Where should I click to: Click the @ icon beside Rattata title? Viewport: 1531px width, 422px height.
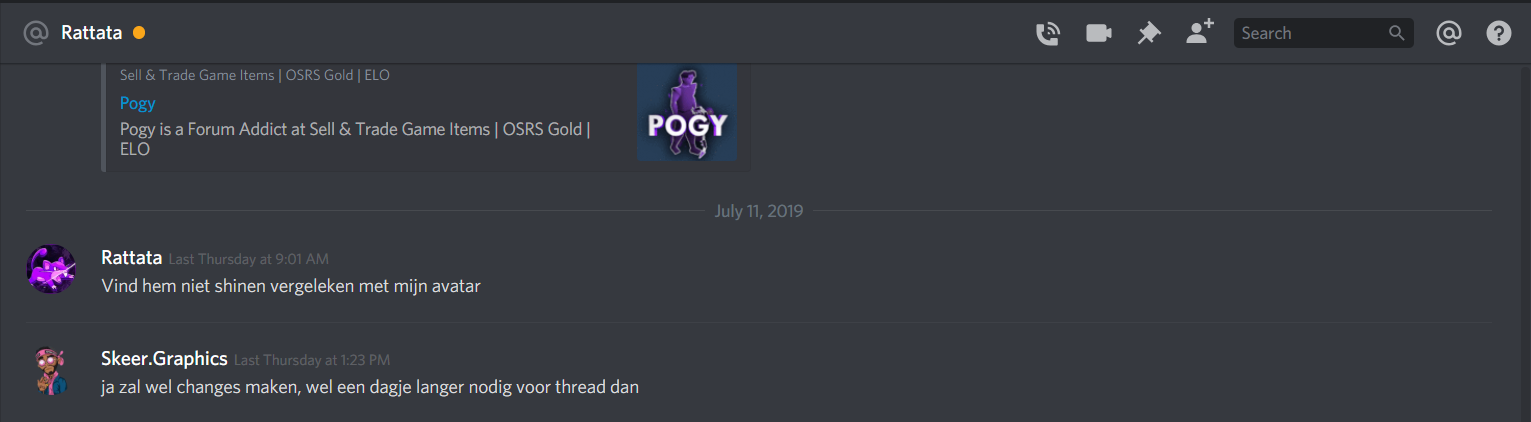coord(36,33)
